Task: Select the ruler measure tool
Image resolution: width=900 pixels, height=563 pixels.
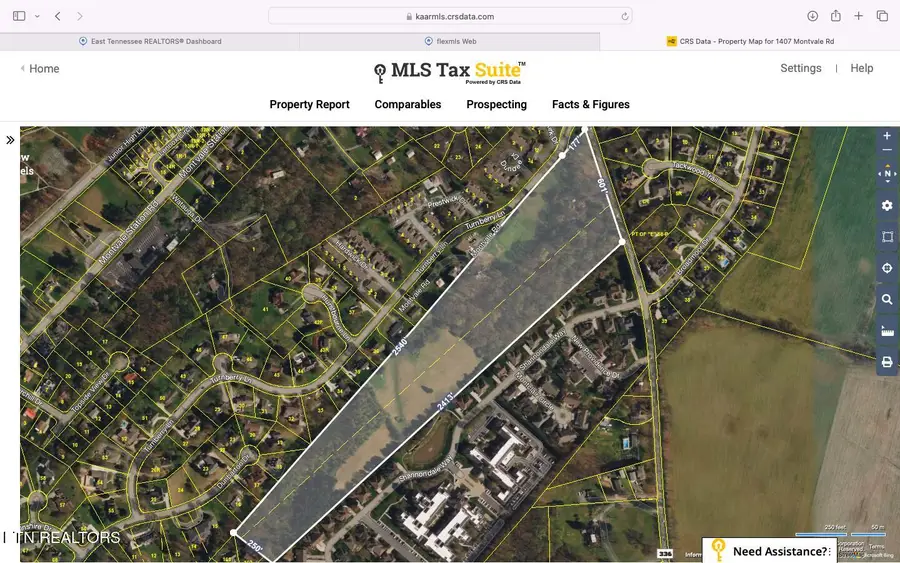Action: point(886,331)
